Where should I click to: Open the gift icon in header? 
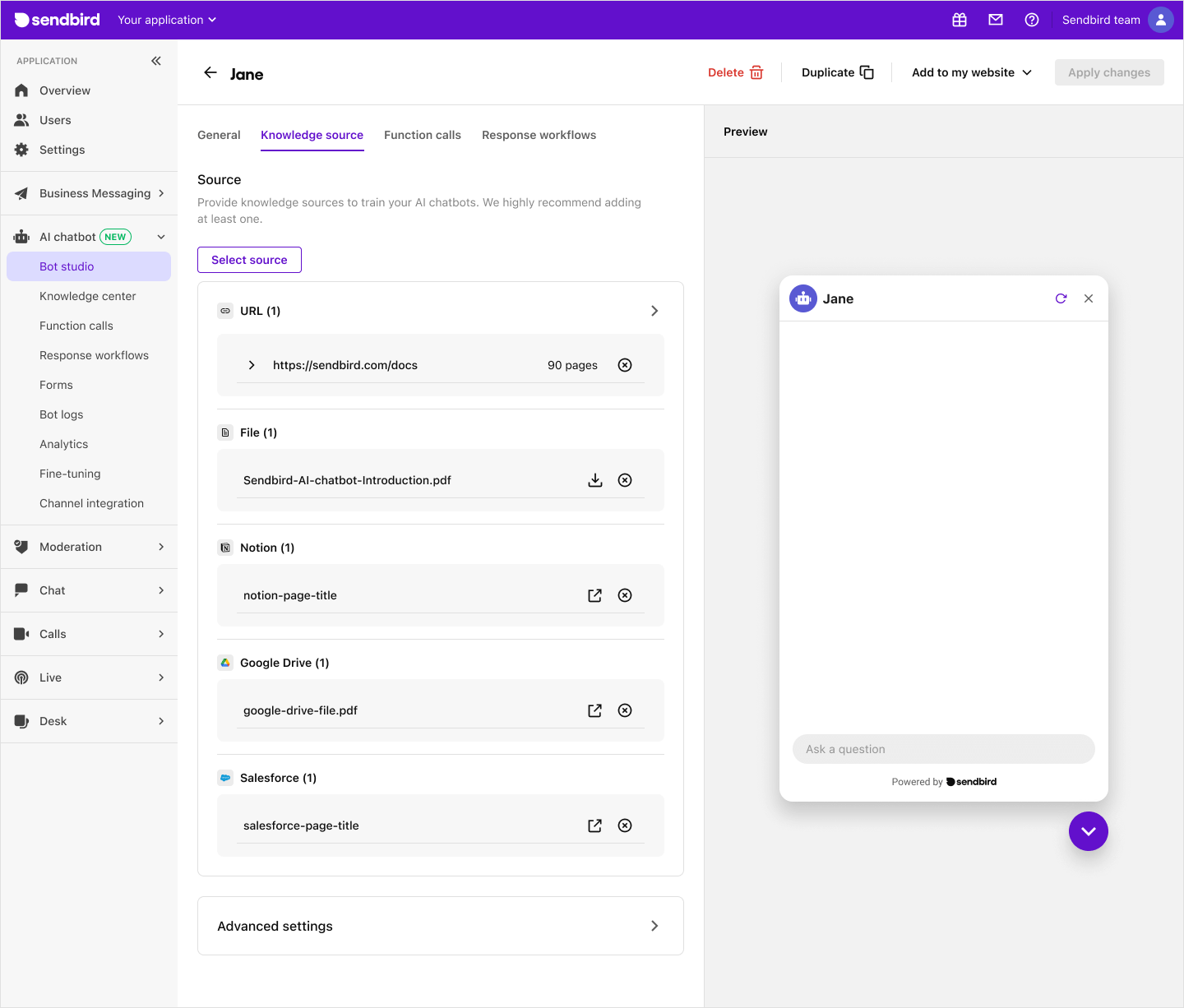pos(960,20)
